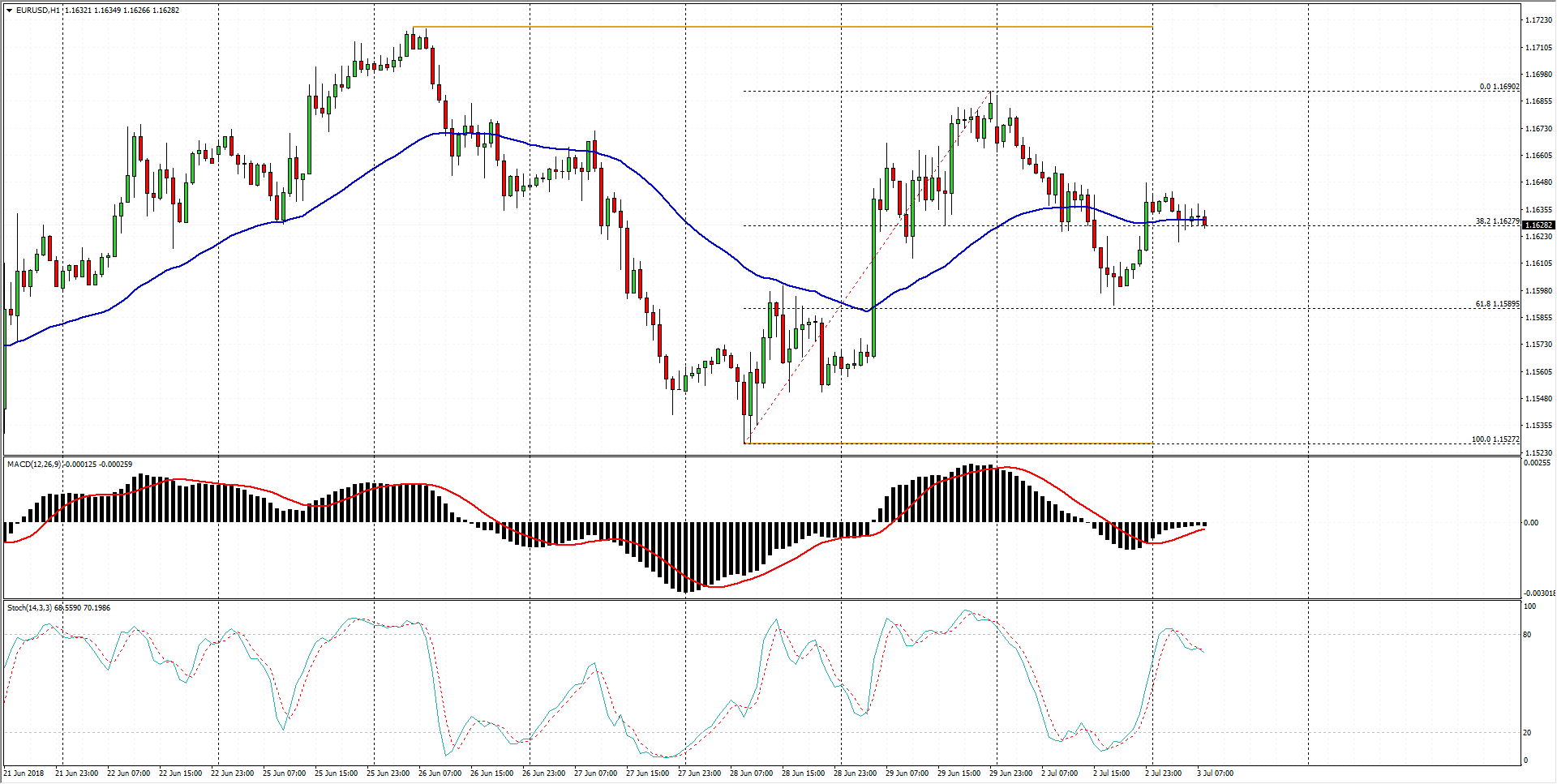
Task: Select the Stoch(14,3,3) indicator label
Action: [30, 608]
